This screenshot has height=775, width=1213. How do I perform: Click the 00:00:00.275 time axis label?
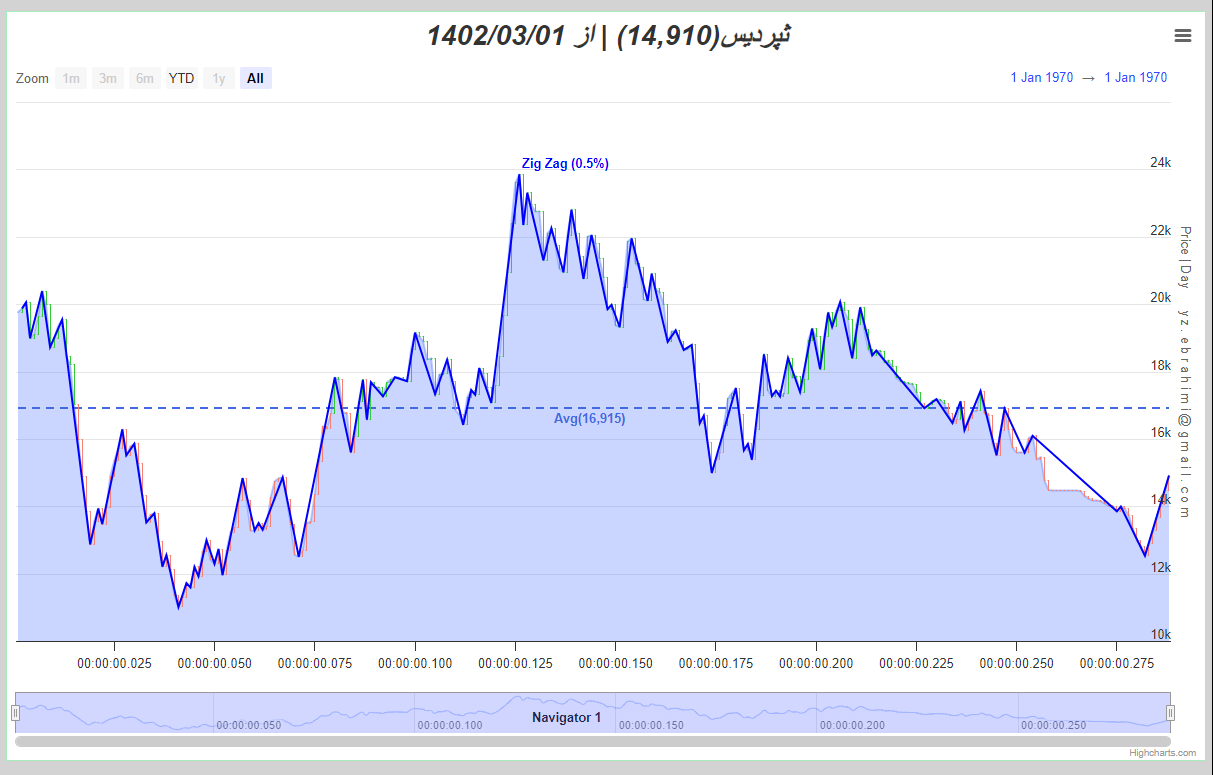pyautogui.click(x=1117, y=662)
